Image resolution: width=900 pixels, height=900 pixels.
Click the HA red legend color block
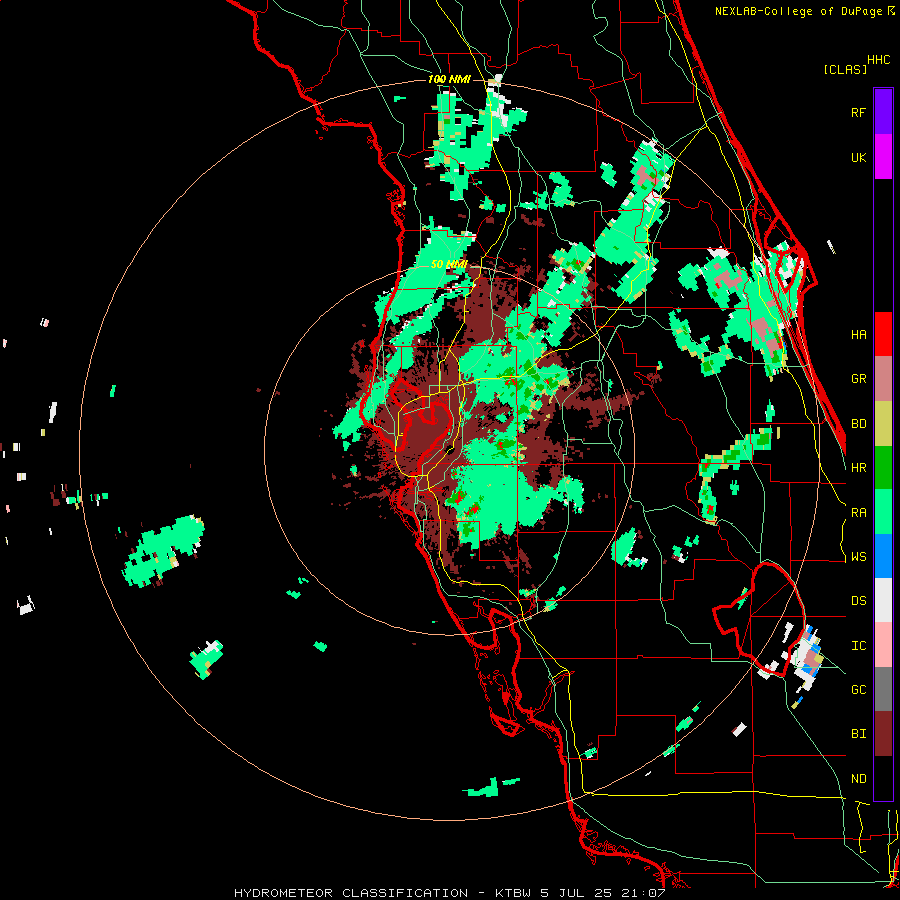coord(883,334)
